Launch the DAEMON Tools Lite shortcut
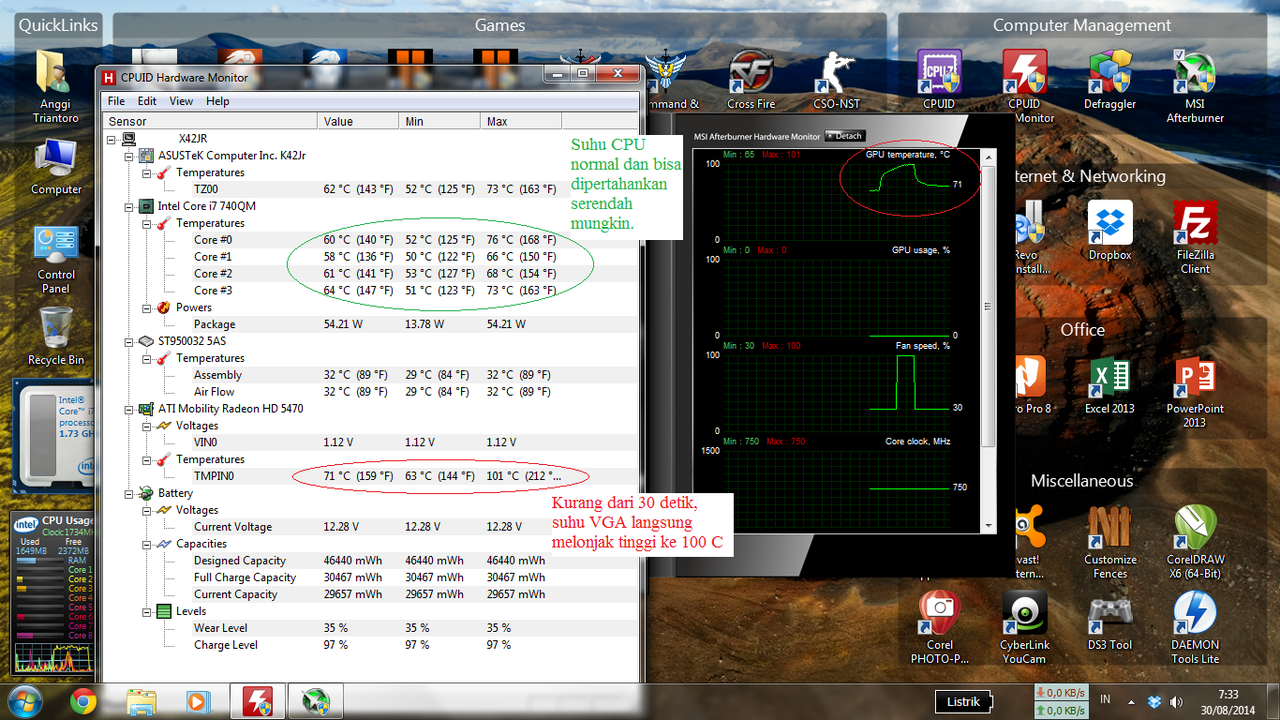The height and width of the screenshot is (720, 1280). point(1194,628)
